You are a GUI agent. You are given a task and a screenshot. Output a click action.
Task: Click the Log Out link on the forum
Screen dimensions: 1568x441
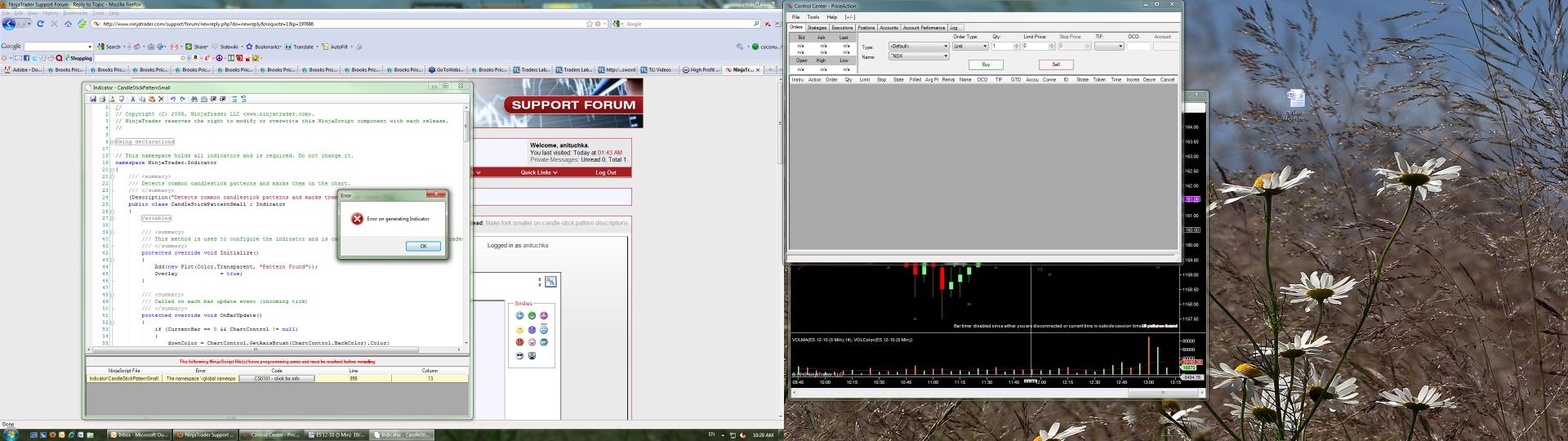click(x=606, y=172)
